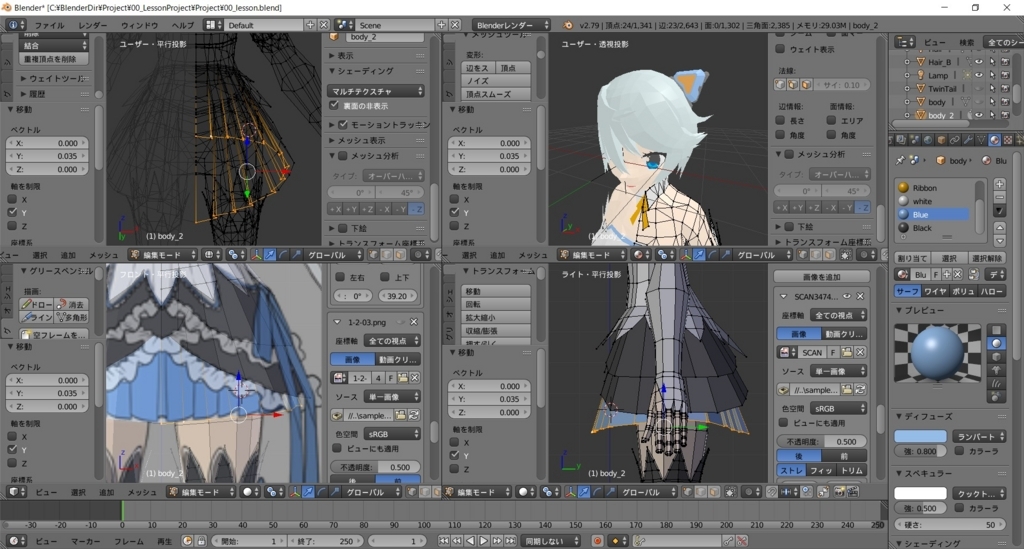Switch to ワイヤ material type tab

[935, 291]
